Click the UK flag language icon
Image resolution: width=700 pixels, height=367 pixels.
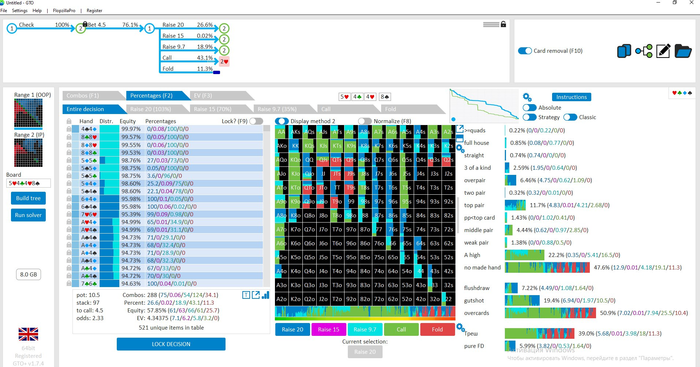click(28, 334)
